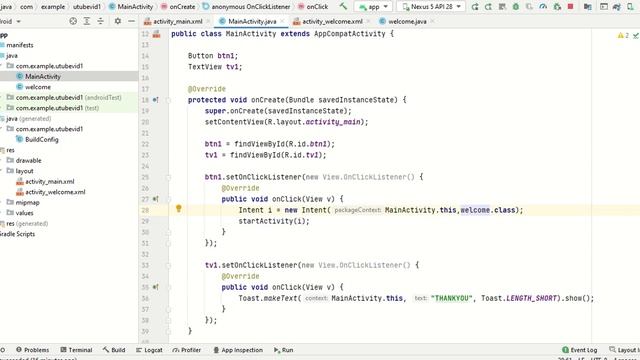Screen dimensions: 640x360
Task: Select com.example.utubevid1 (androidTest) package
Action: tap(68, 98)
